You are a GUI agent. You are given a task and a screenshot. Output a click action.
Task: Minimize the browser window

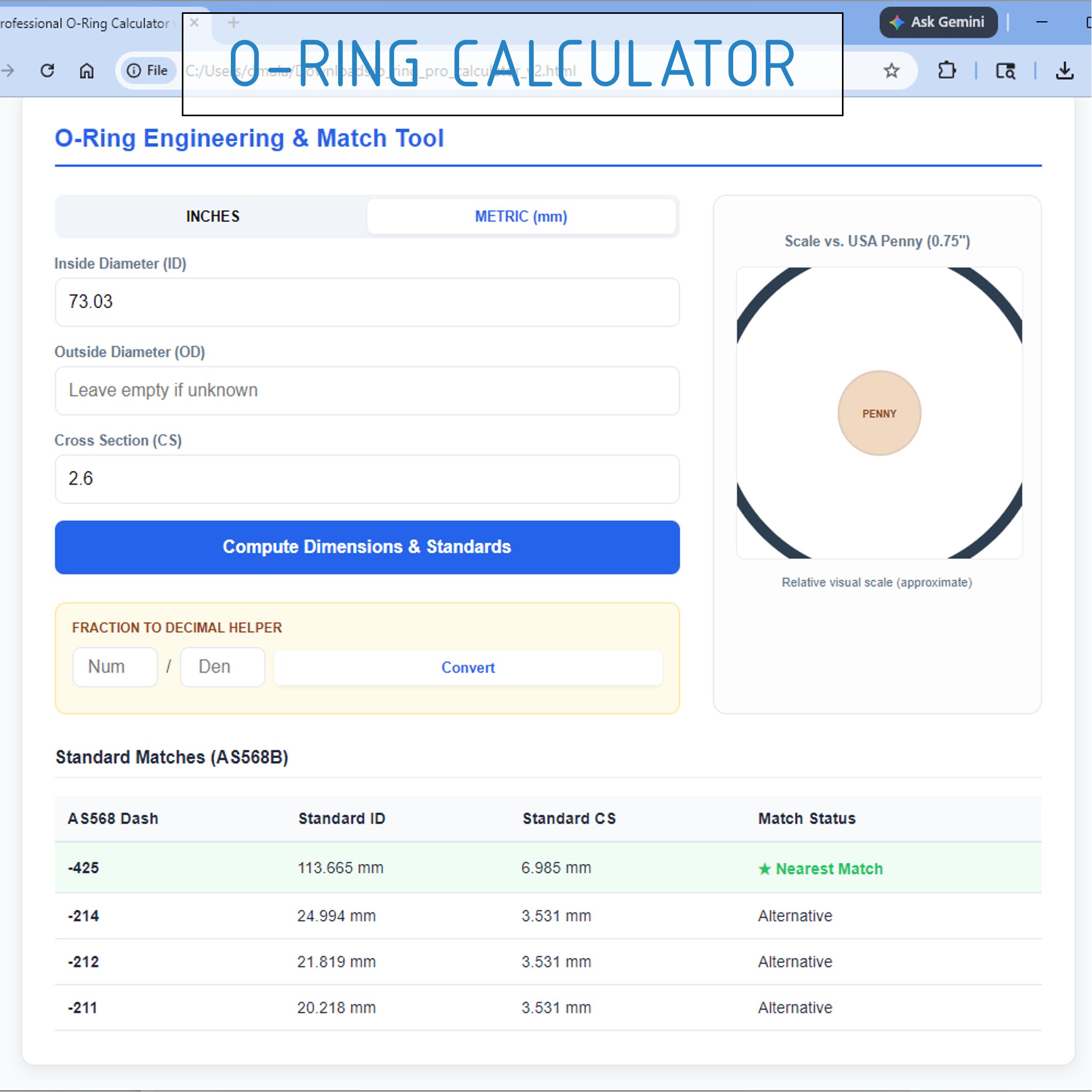tap(1042, 22)
